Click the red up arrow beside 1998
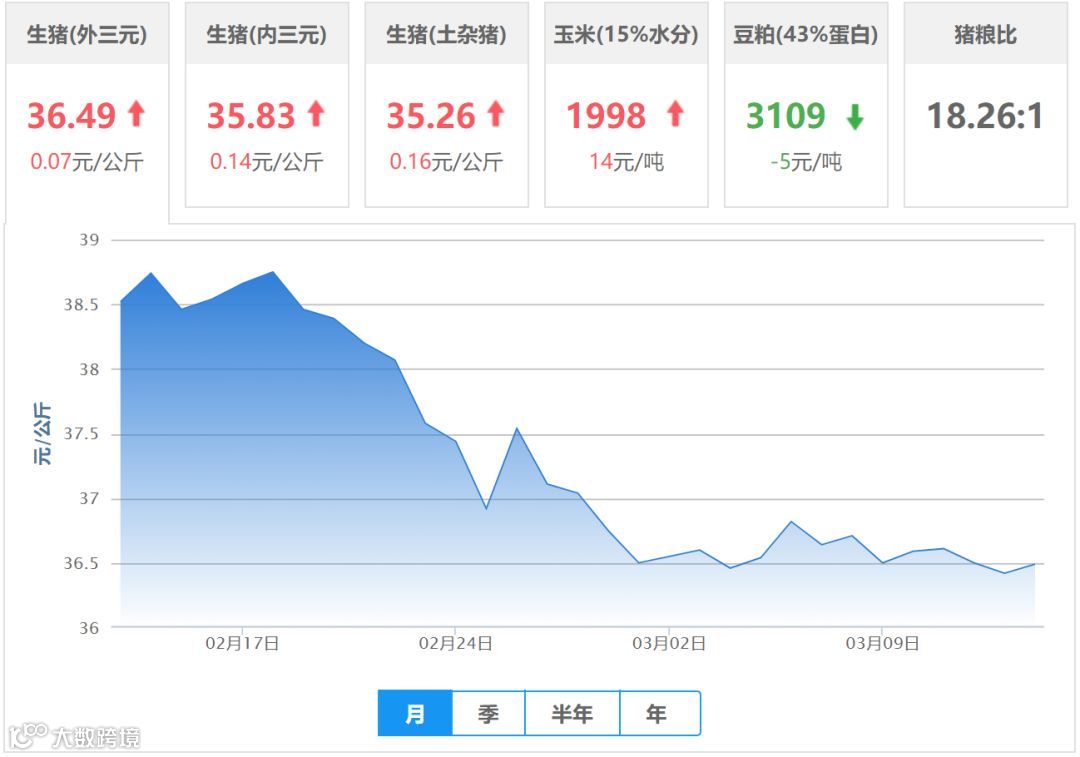 (676, 114)
